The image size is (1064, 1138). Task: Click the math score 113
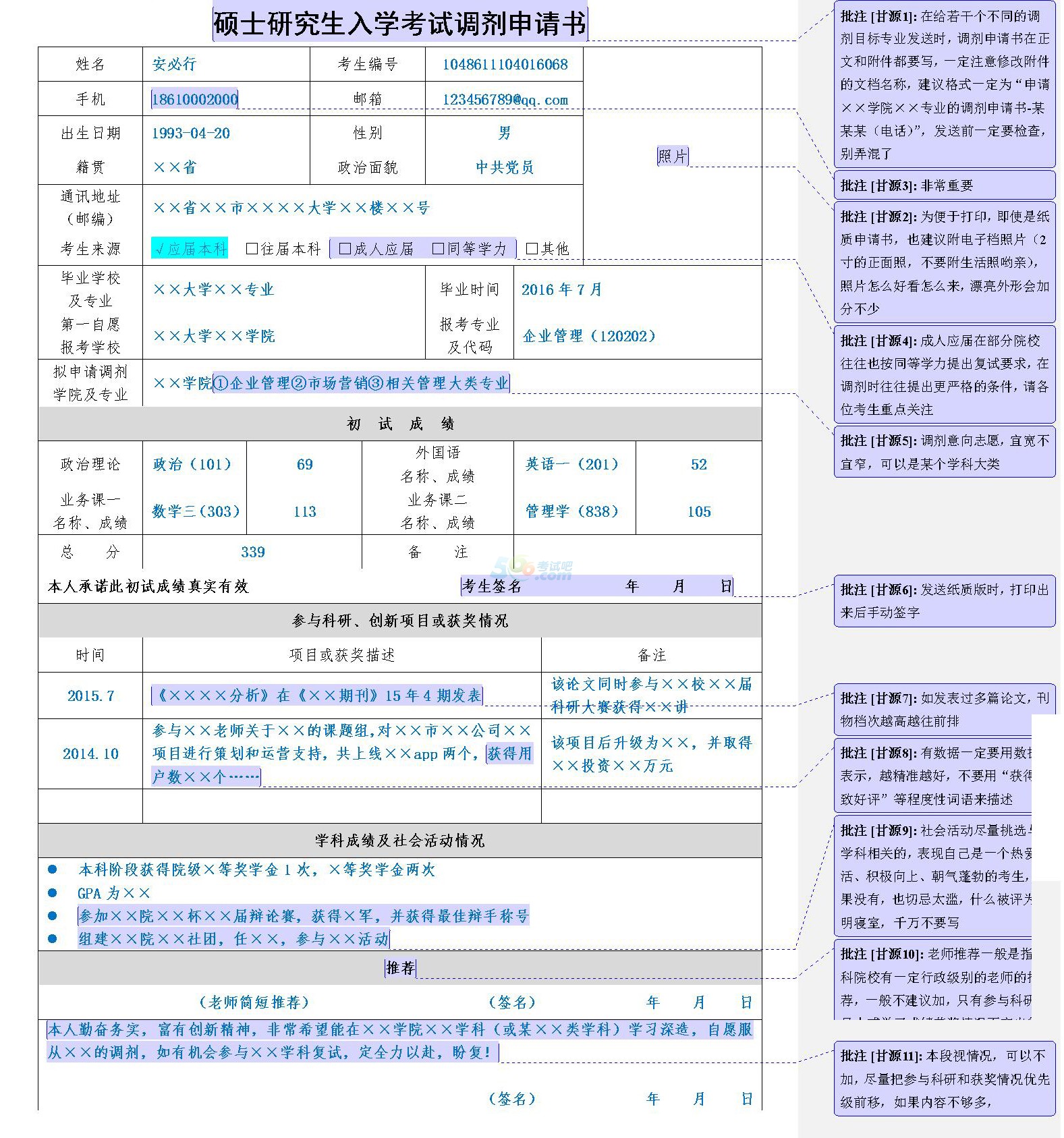click(305, 511)
